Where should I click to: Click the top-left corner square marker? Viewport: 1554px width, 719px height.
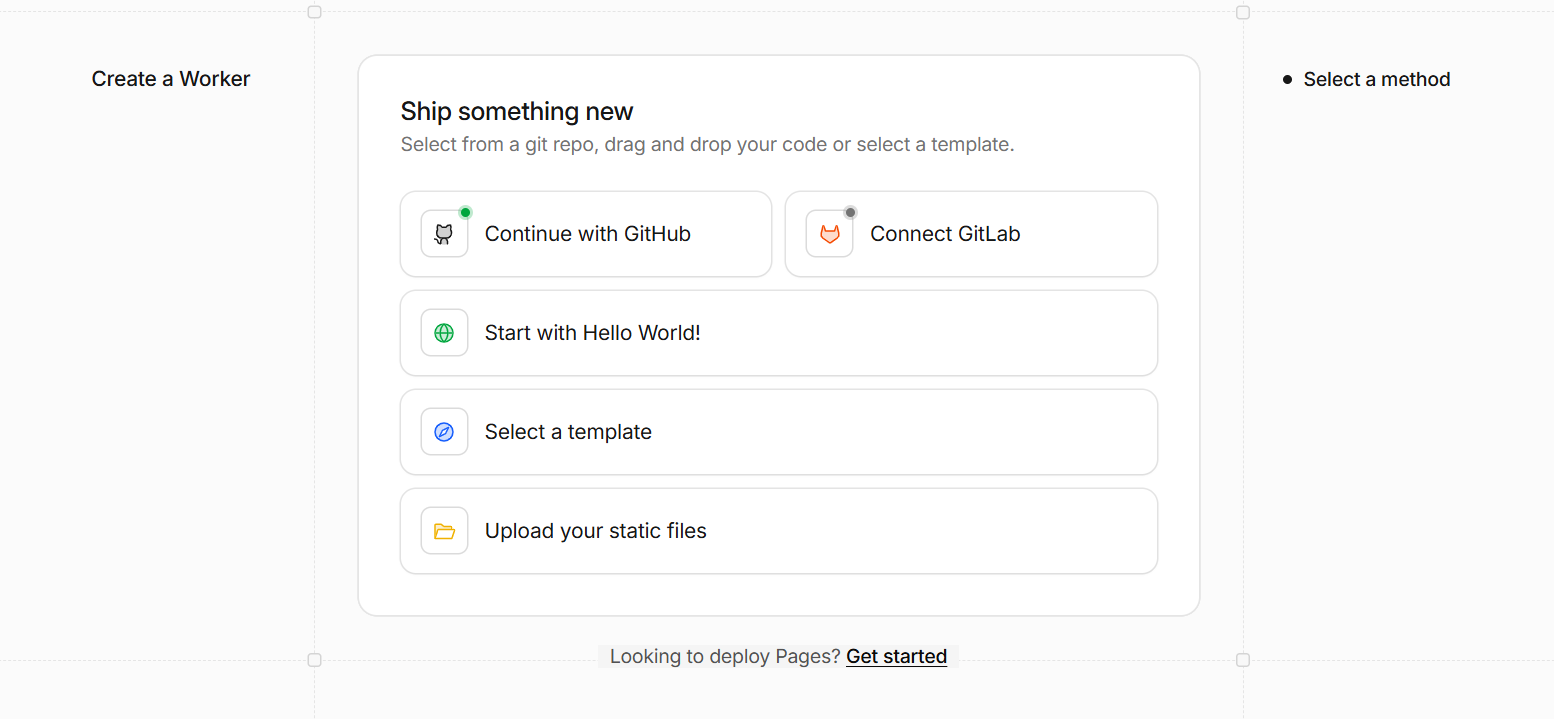(x=314, y=12)
